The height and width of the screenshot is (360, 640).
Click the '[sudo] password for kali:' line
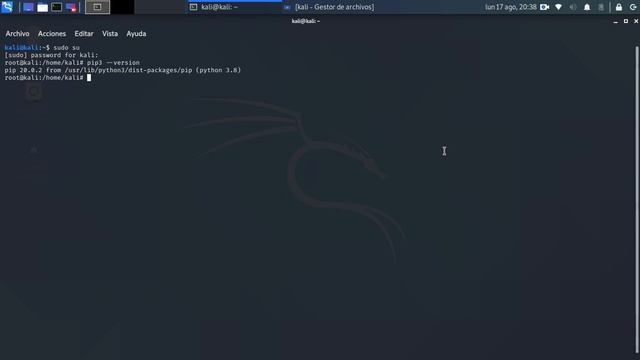click(51, 55)
